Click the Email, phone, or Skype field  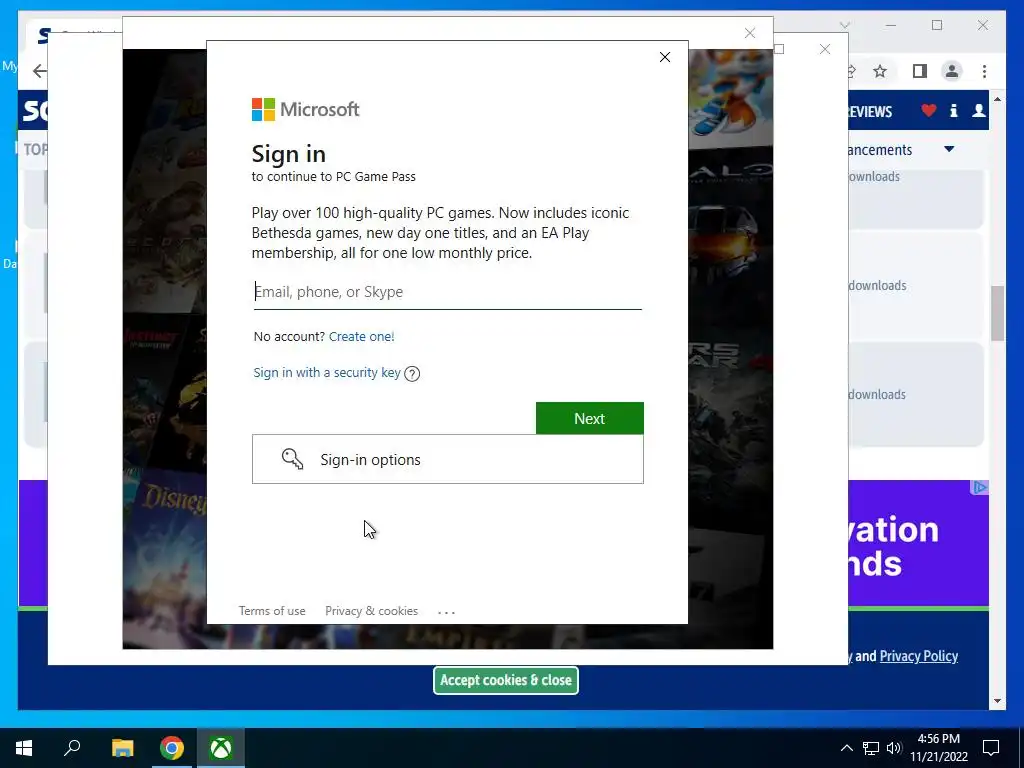[447, 292]
